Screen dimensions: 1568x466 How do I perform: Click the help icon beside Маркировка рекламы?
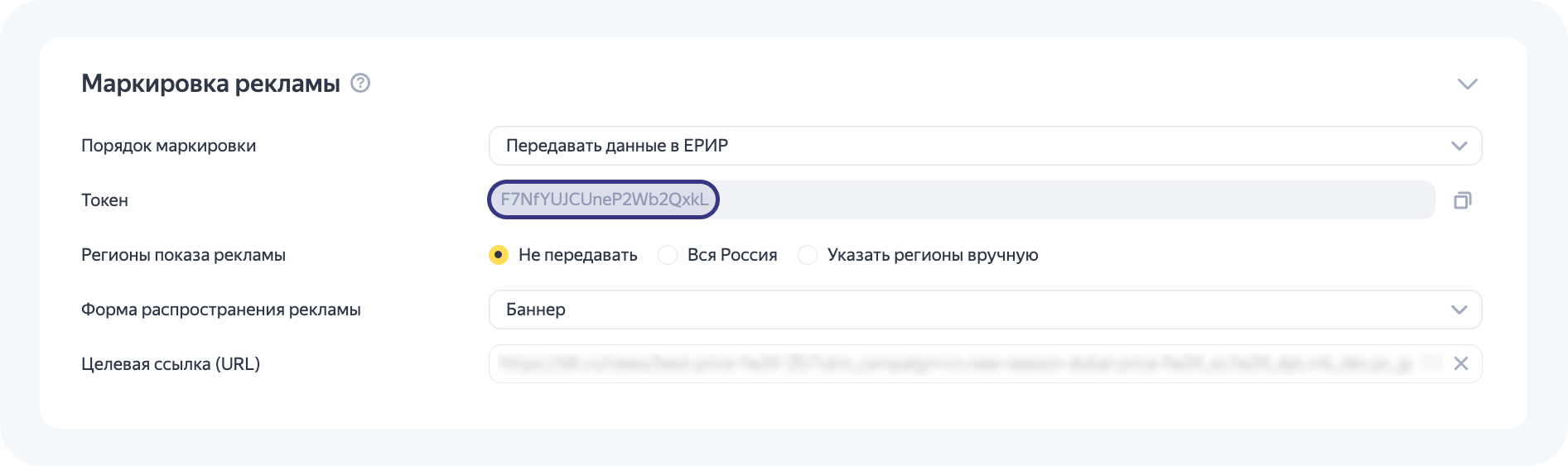pyautogui.click(x=360, y=84)
